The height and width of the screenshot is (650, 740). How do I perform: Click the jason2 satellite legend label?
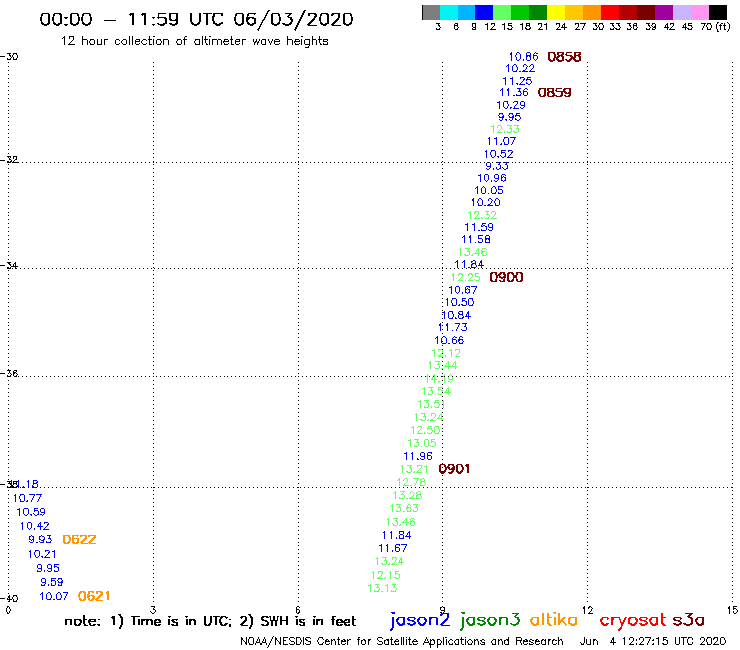pyautogui.click(x=420, y=621)
